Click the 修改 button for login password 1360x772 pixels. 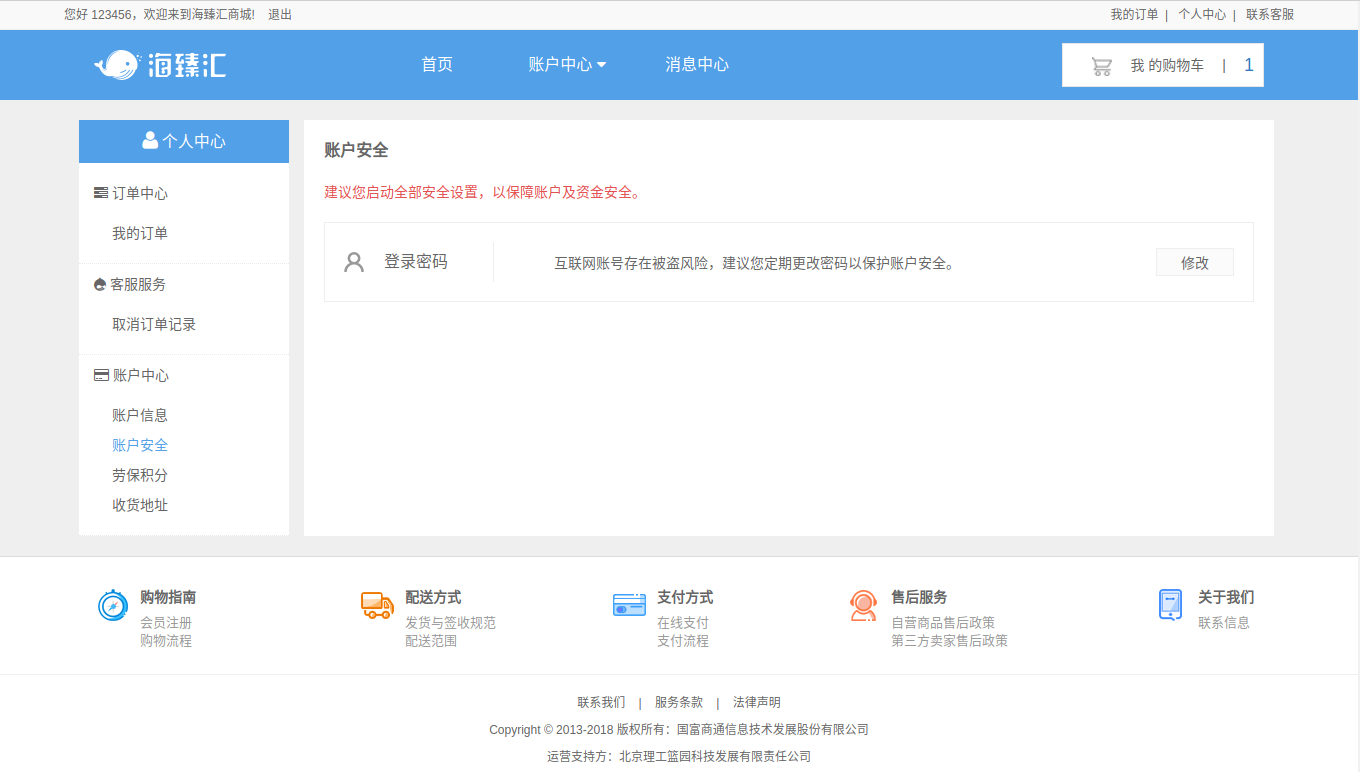pyautogui.click(x=1195, y=262)
